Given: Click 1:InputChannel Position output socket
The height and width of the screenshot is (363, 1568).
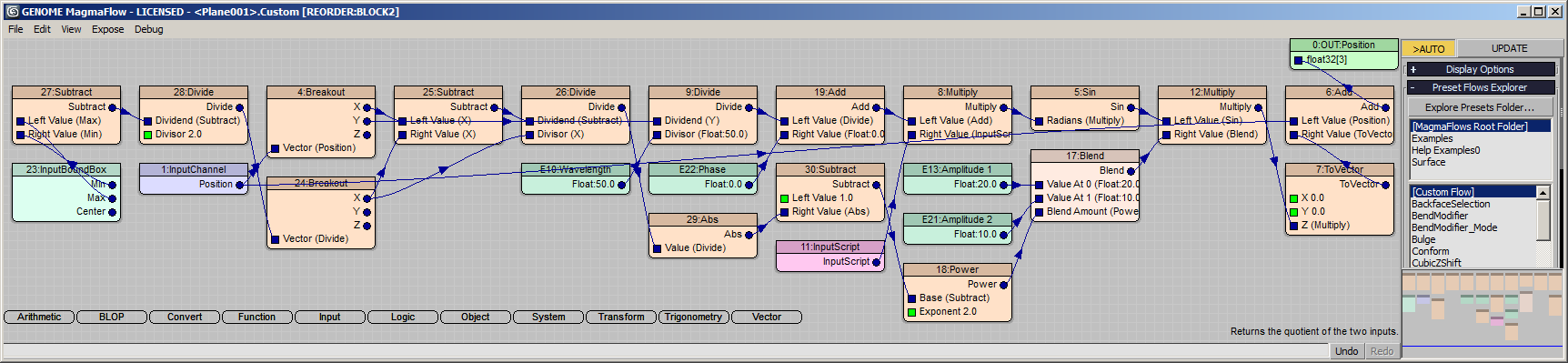Looking at the screenshot, I should (239, 185).
